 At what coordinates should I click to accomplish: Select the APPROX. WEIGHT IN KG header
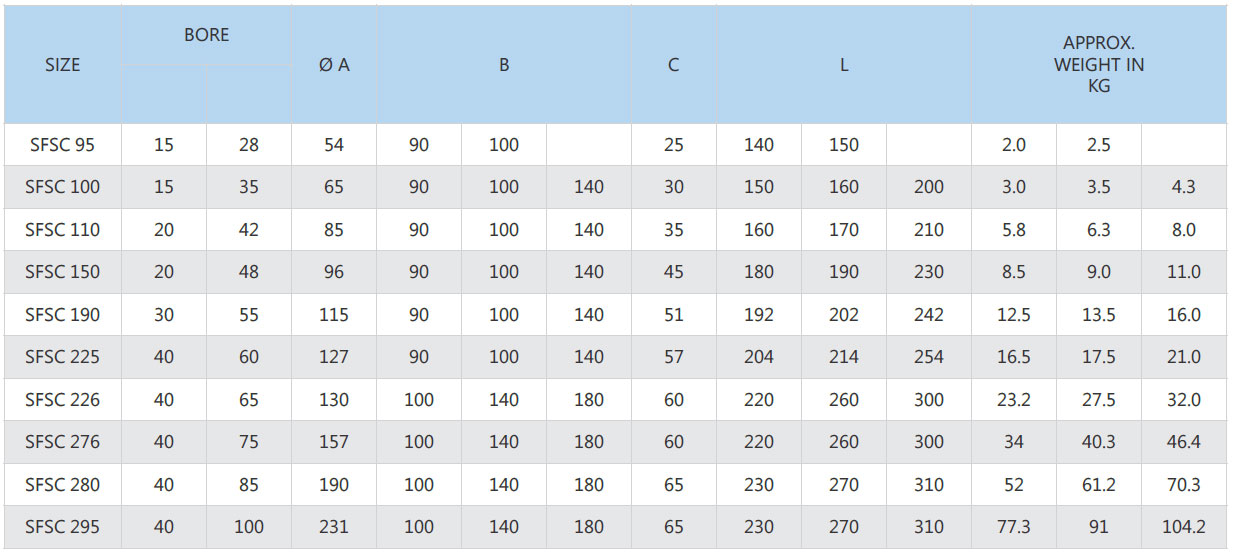[1099, 65]
